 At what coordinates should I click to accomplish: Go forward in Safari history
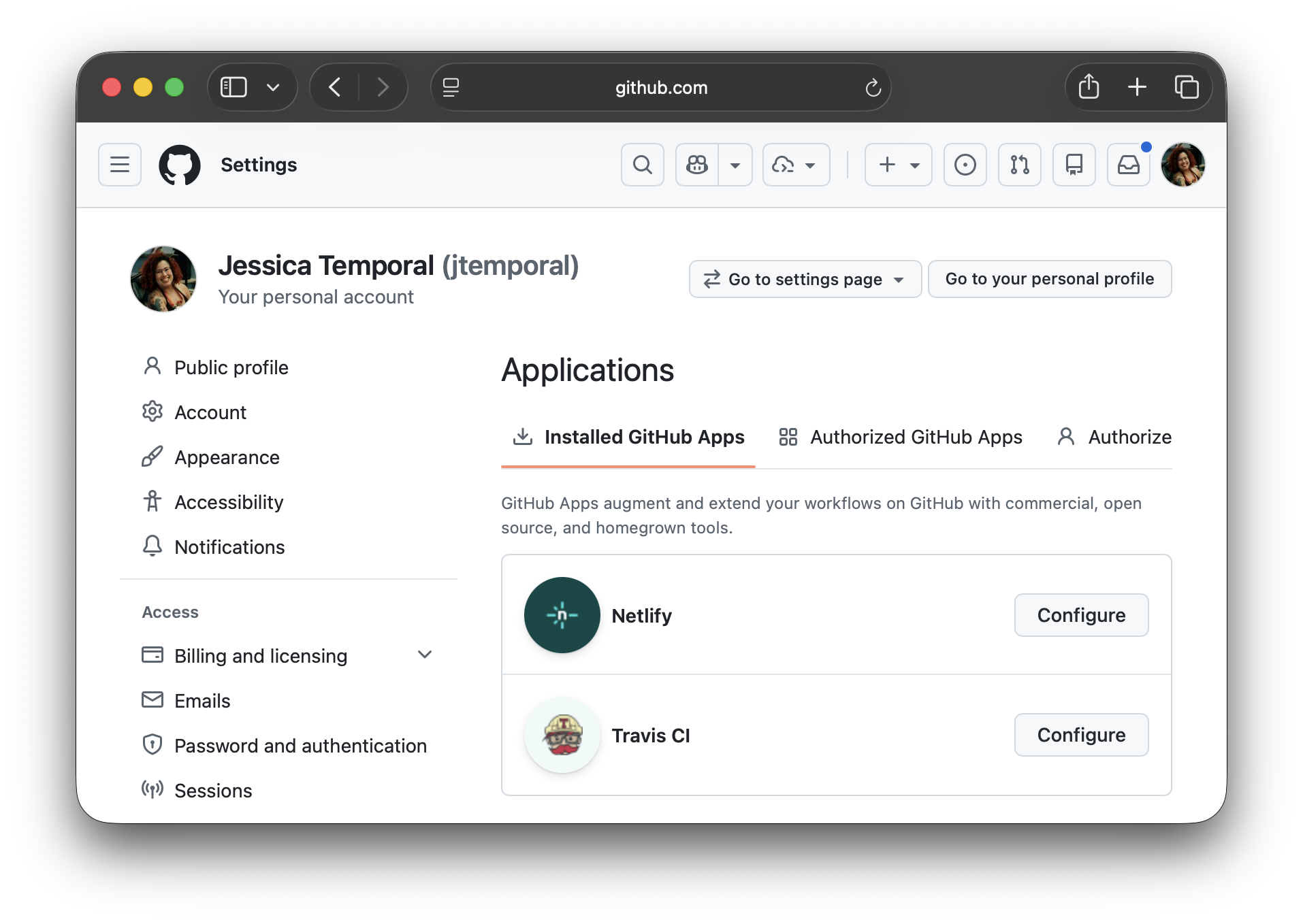click(383, 87)
